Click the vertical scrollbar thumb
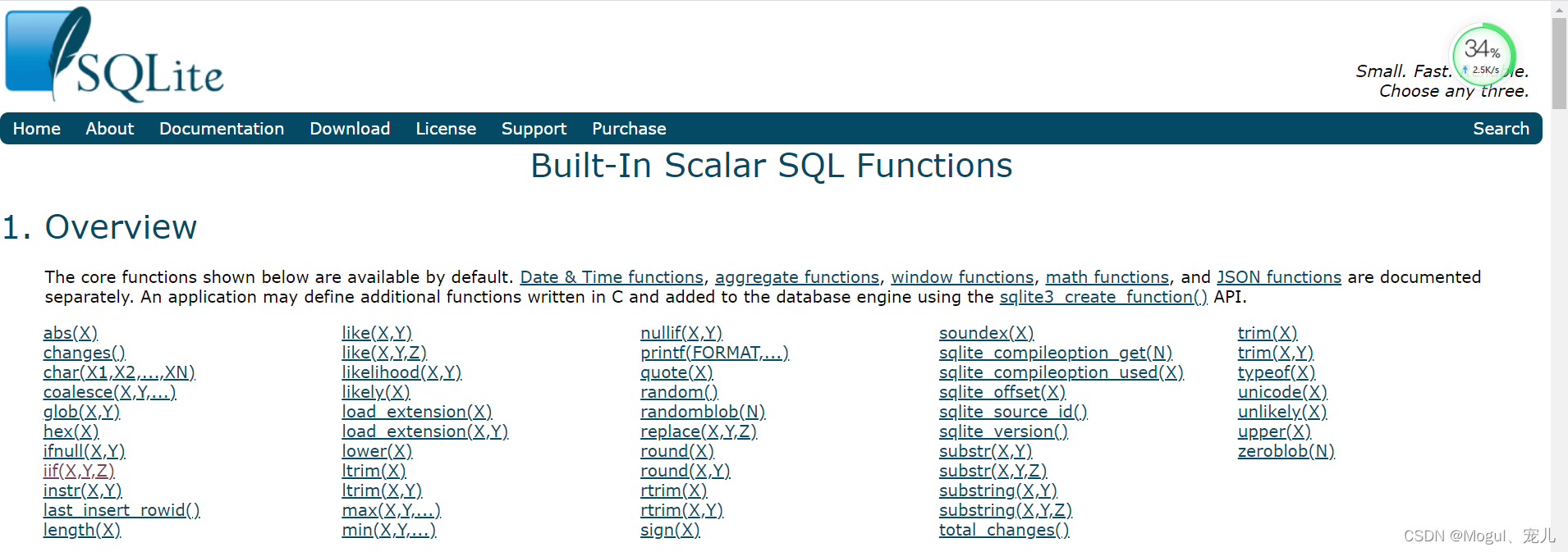 point(1559,63)
